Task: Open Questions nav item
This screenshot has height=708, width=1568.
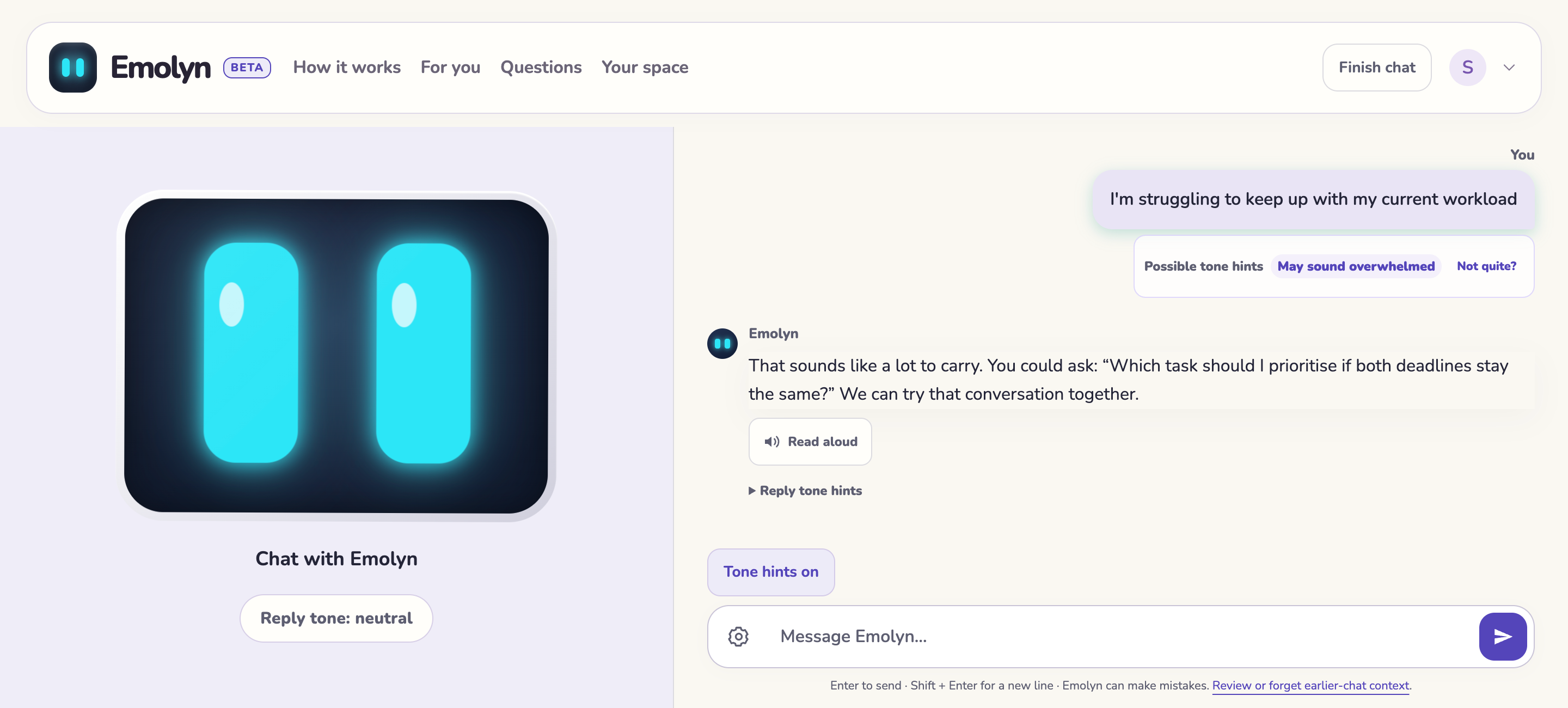Action: (541, 68)
